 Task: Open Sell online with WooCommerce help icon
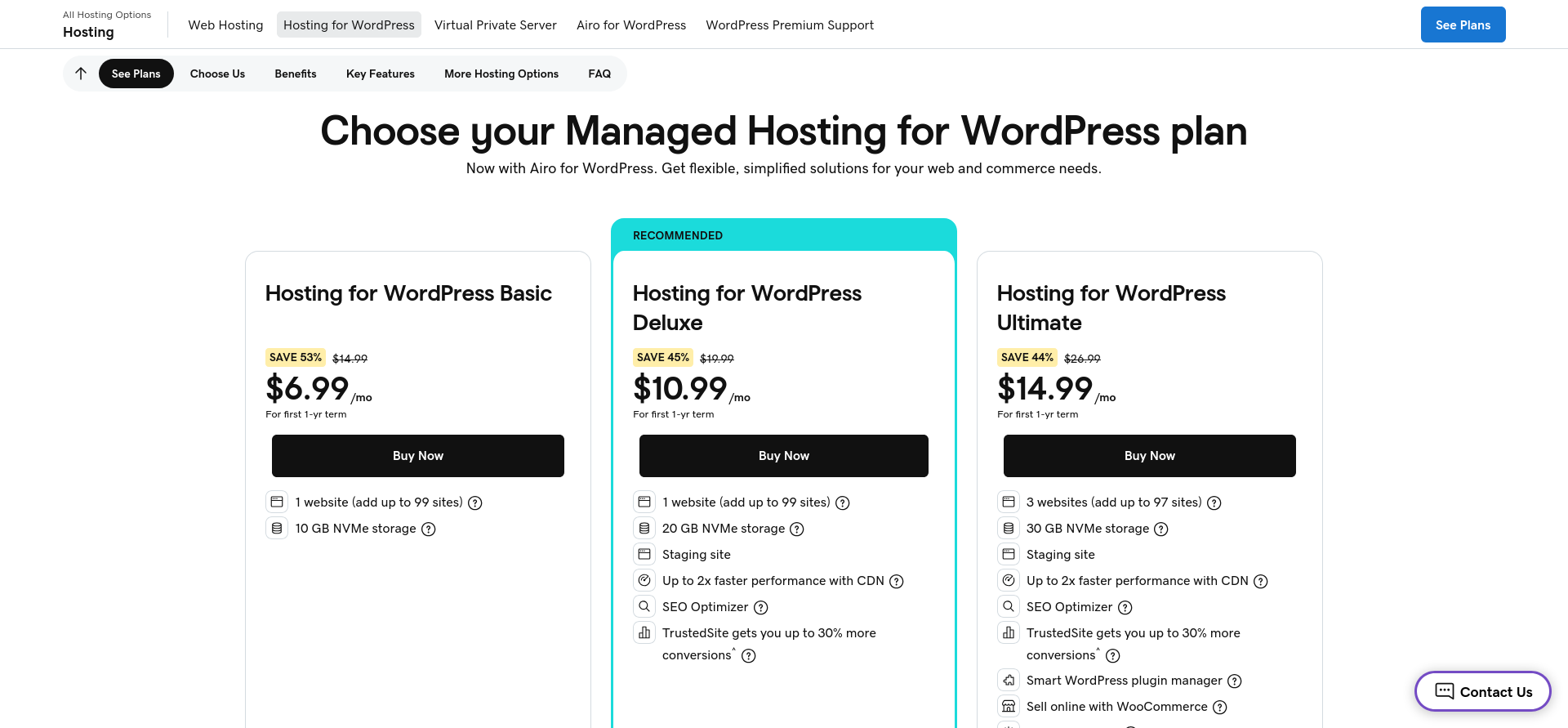point(1220,708)
